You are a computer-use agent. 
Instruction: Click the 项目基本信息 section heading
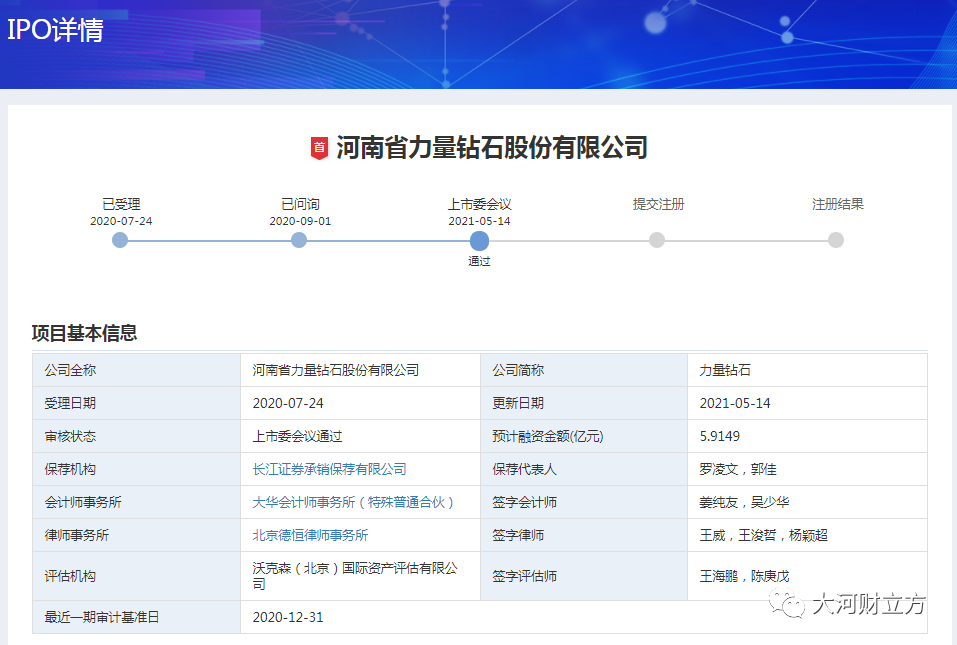click(84, 333)
